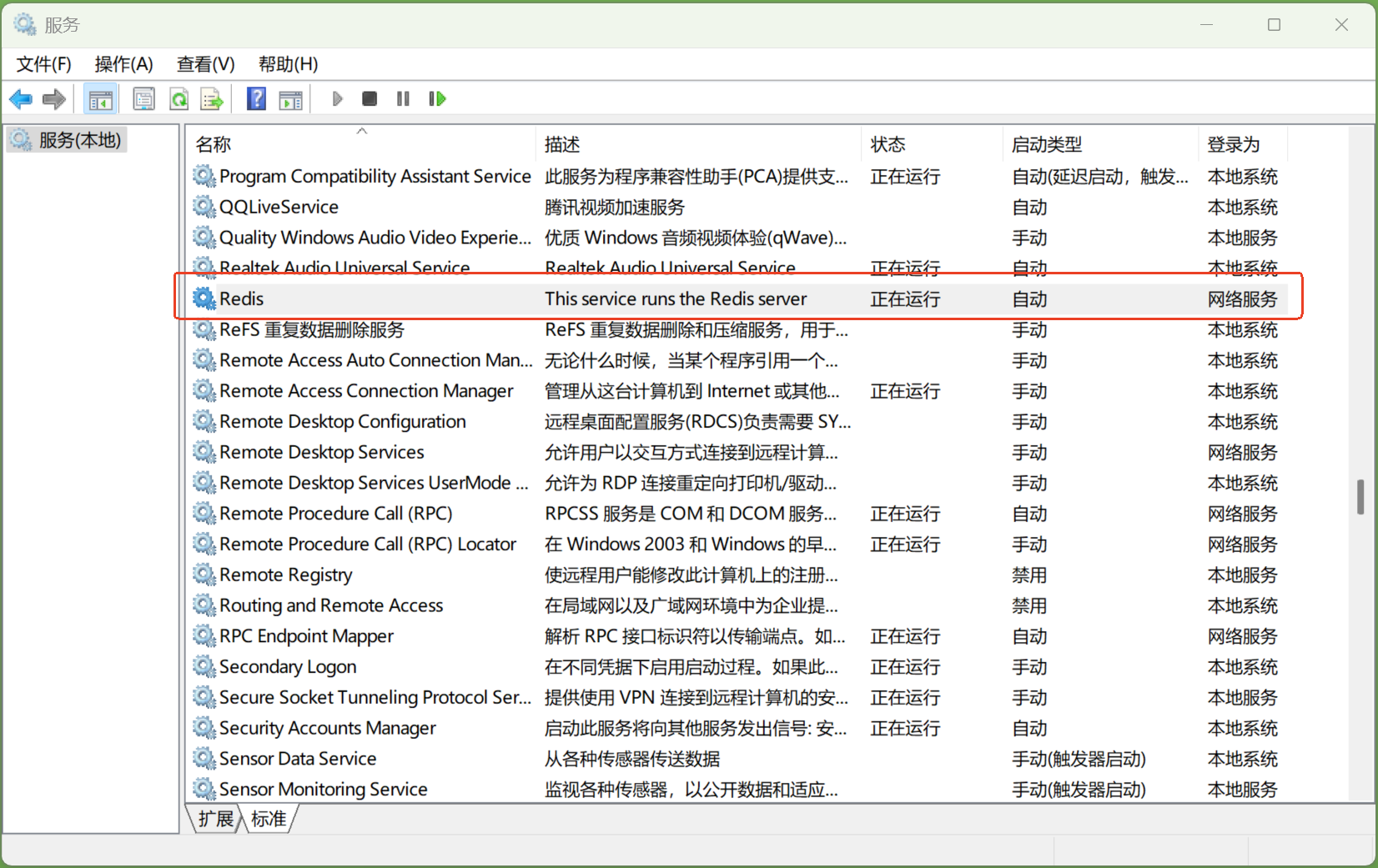This screenshot has height=868, width=1378.
Task: Sort by the 启动类型 column header
Action: coord(1101,144)
